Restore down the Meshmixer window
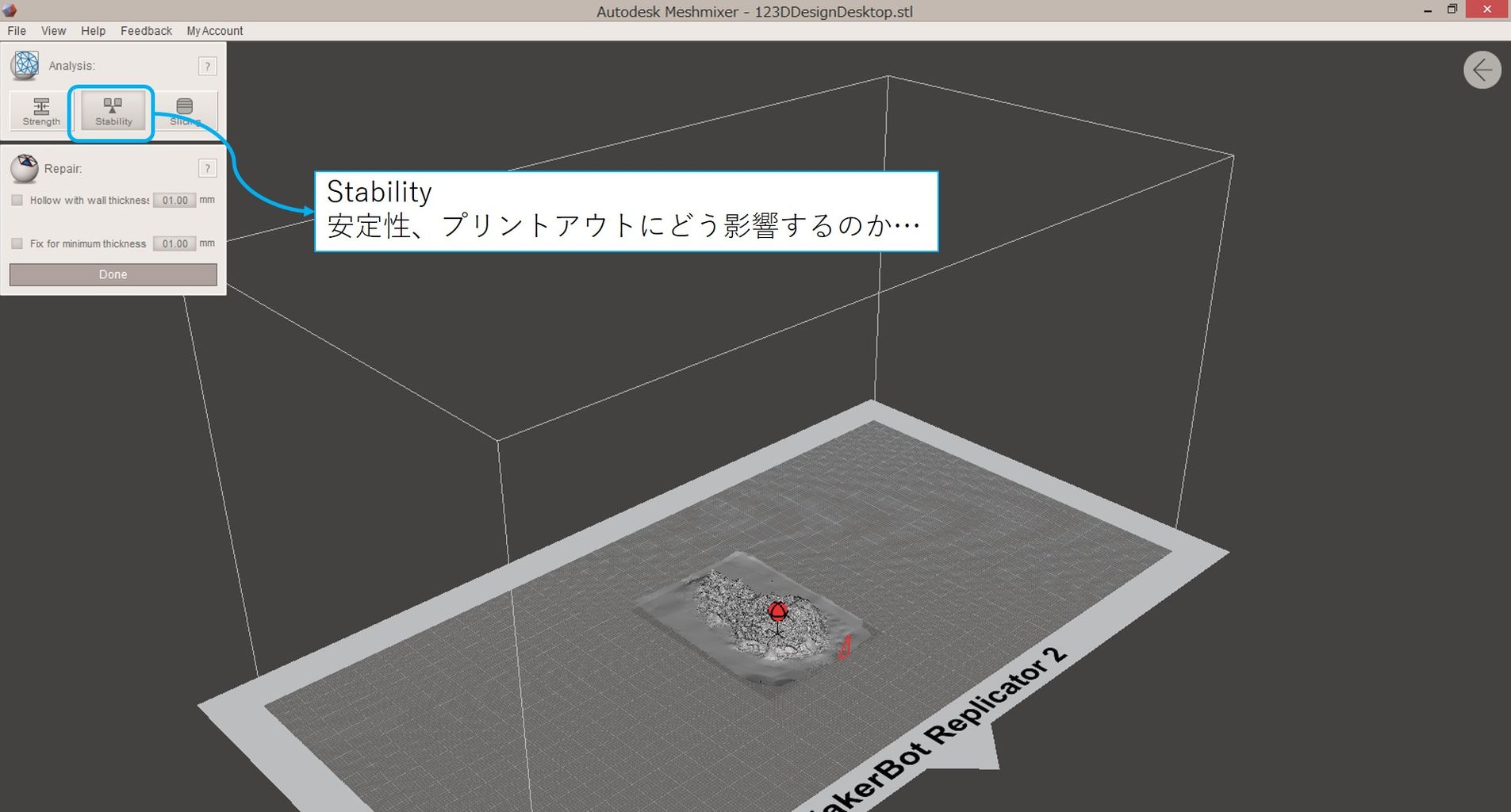Viewport: 1511px width, 812px height. (x=1452, y=10)
